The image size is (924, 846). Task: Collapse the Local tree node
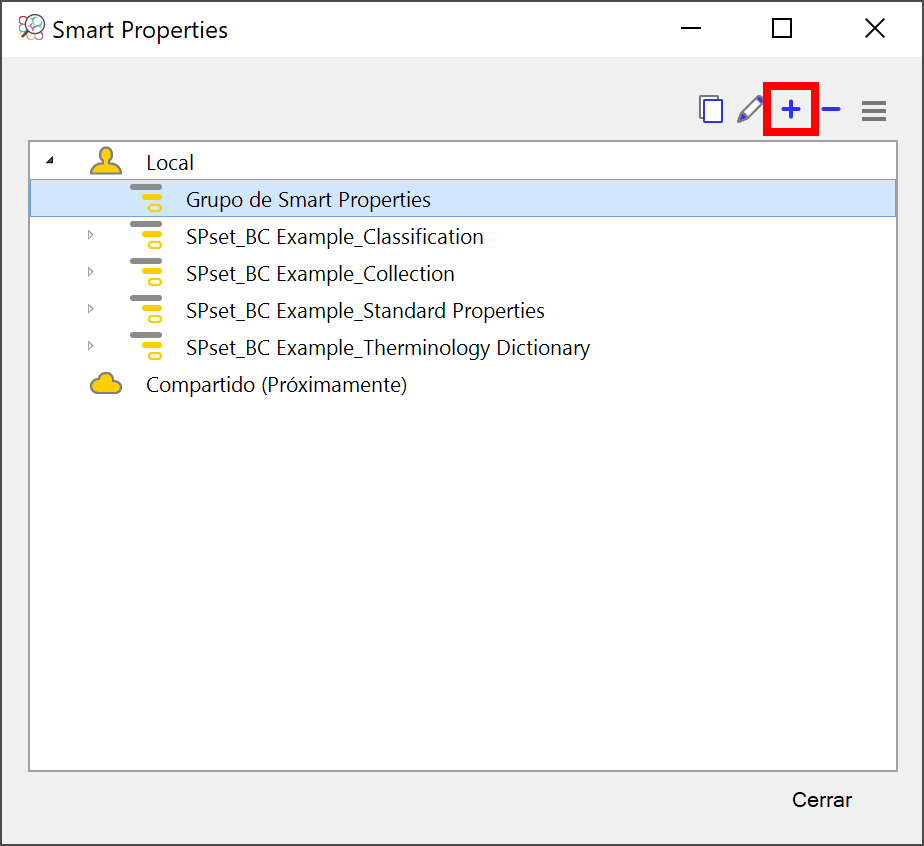click(x=50, y=160)
